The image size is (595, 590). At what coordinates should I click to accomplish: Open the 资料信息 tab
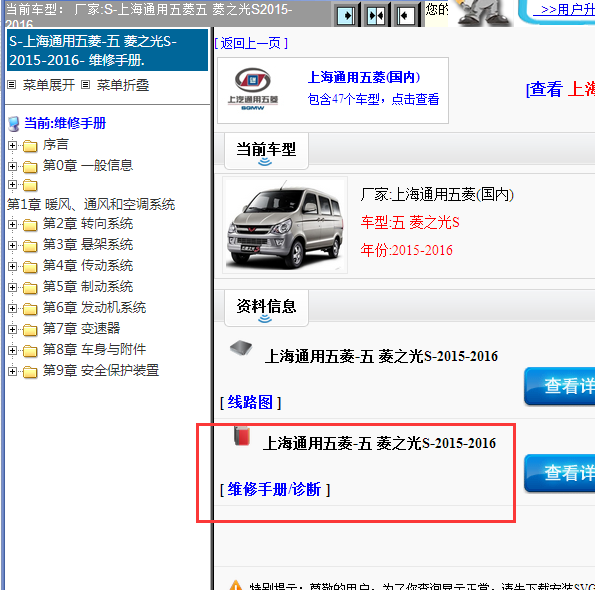coord(266,308)
